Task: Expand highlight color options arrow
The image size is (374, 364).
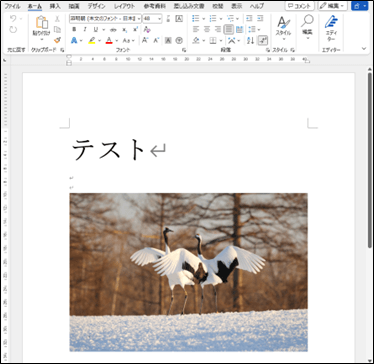Action: 99,41
